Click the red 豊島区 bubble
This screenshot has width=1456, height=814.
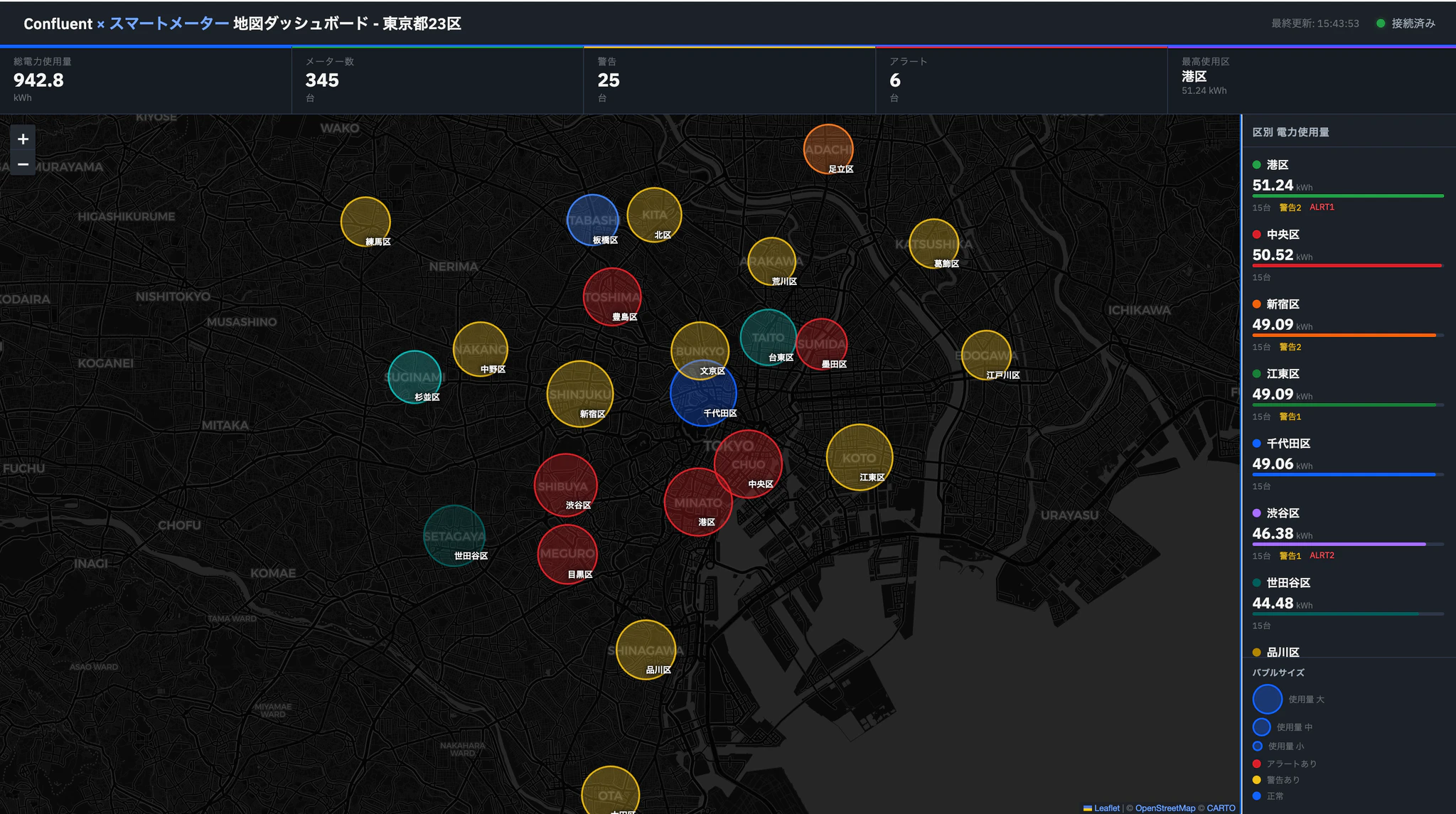tap(612, 297)
